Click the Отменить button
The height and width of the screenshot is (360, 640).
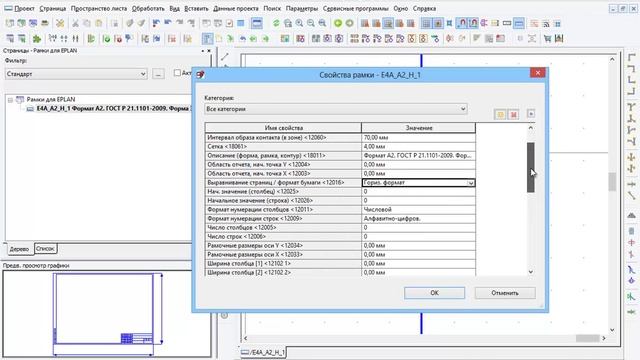tap(505, 293)
